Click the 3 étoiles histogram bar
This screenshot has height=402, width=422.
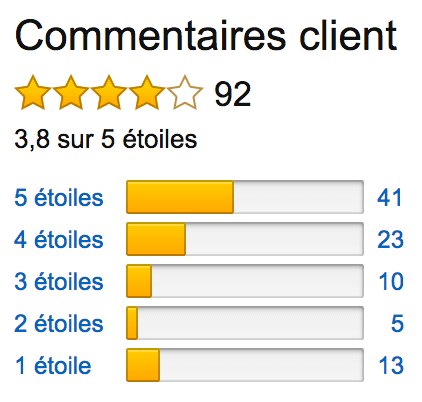coord(245,281)
